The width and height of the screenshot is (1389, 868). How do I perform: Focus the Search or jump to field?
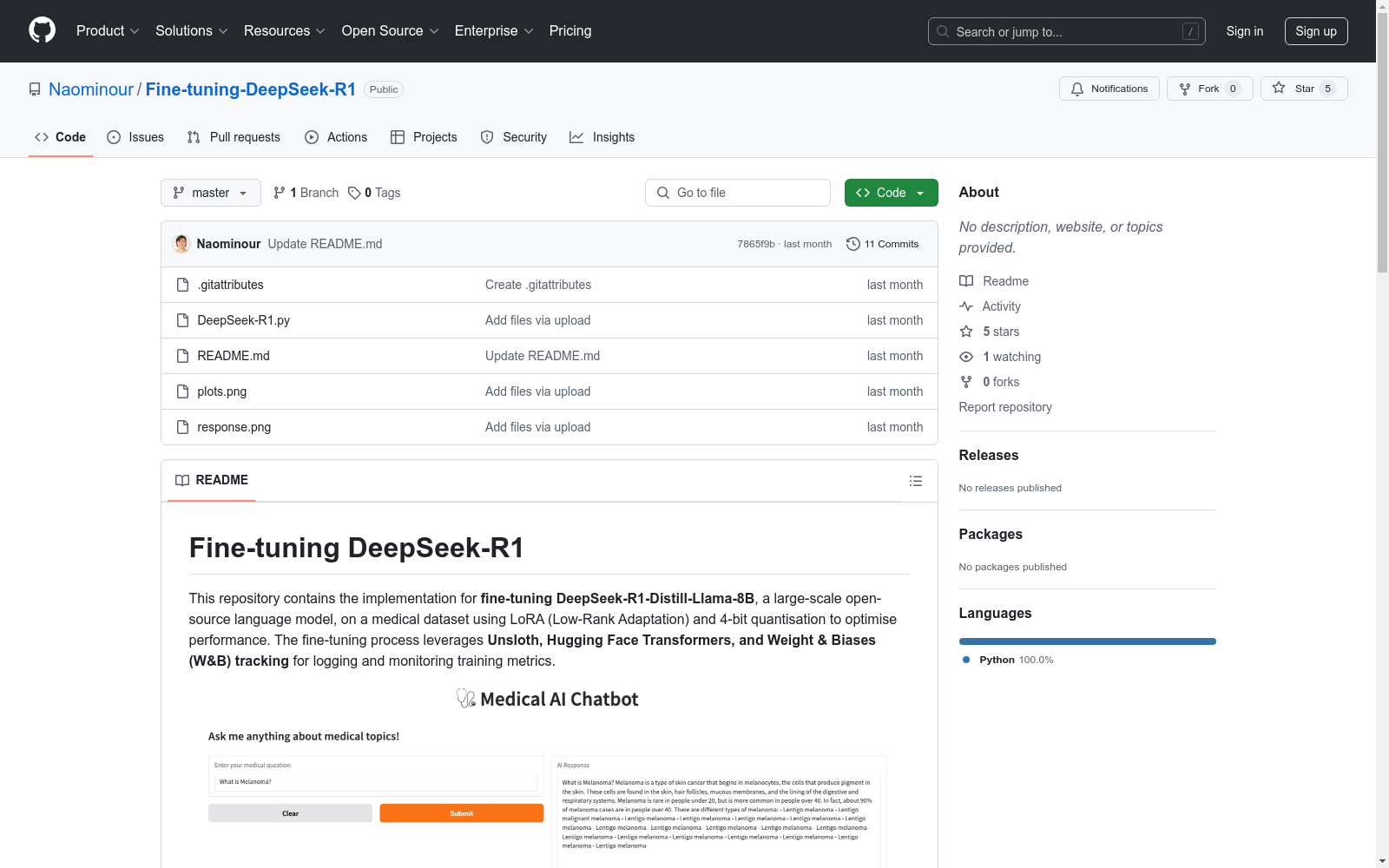[x=1066, y=31]
